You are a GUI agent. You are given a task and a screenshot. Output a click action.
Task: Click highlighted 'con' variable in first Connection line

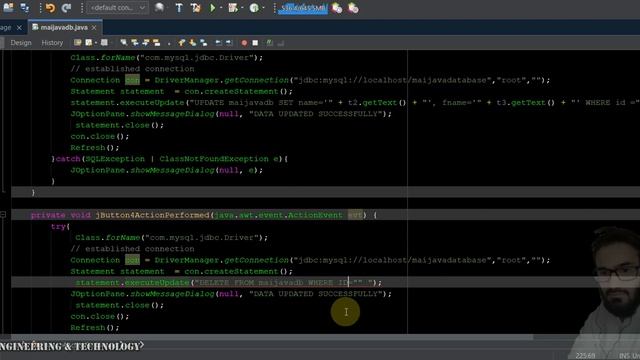click(x=132, y=80)
